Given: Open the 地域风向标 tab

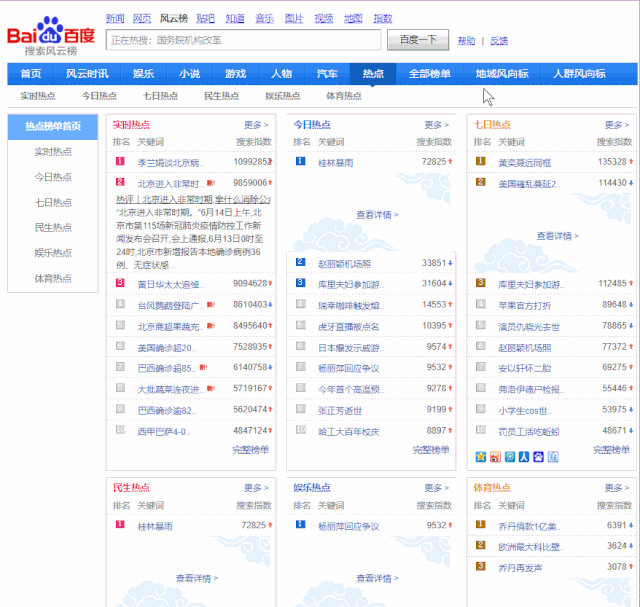Looking at the screenshot, I should pyautogui.click(x=502, y=74).
